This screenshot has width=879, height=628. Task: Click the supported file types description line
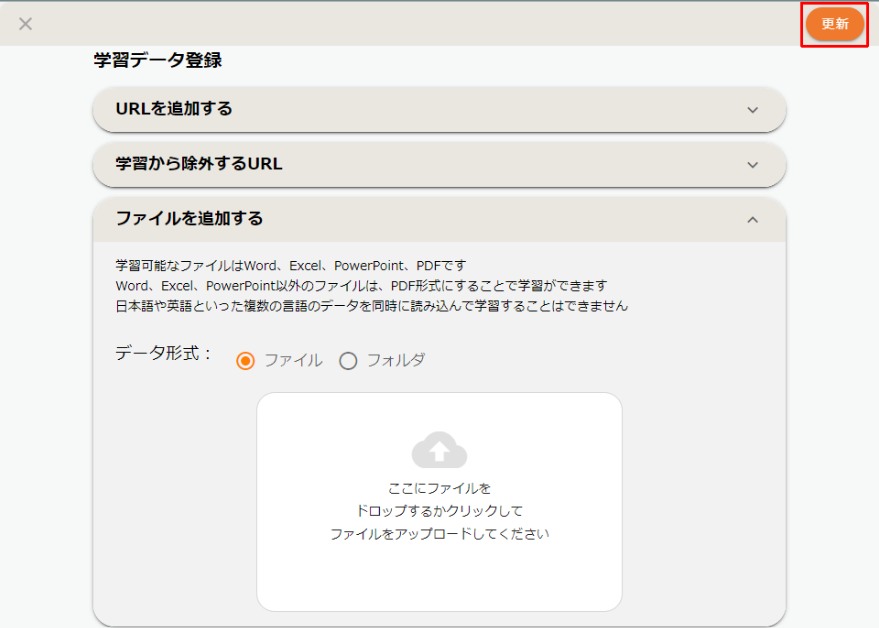291,266
